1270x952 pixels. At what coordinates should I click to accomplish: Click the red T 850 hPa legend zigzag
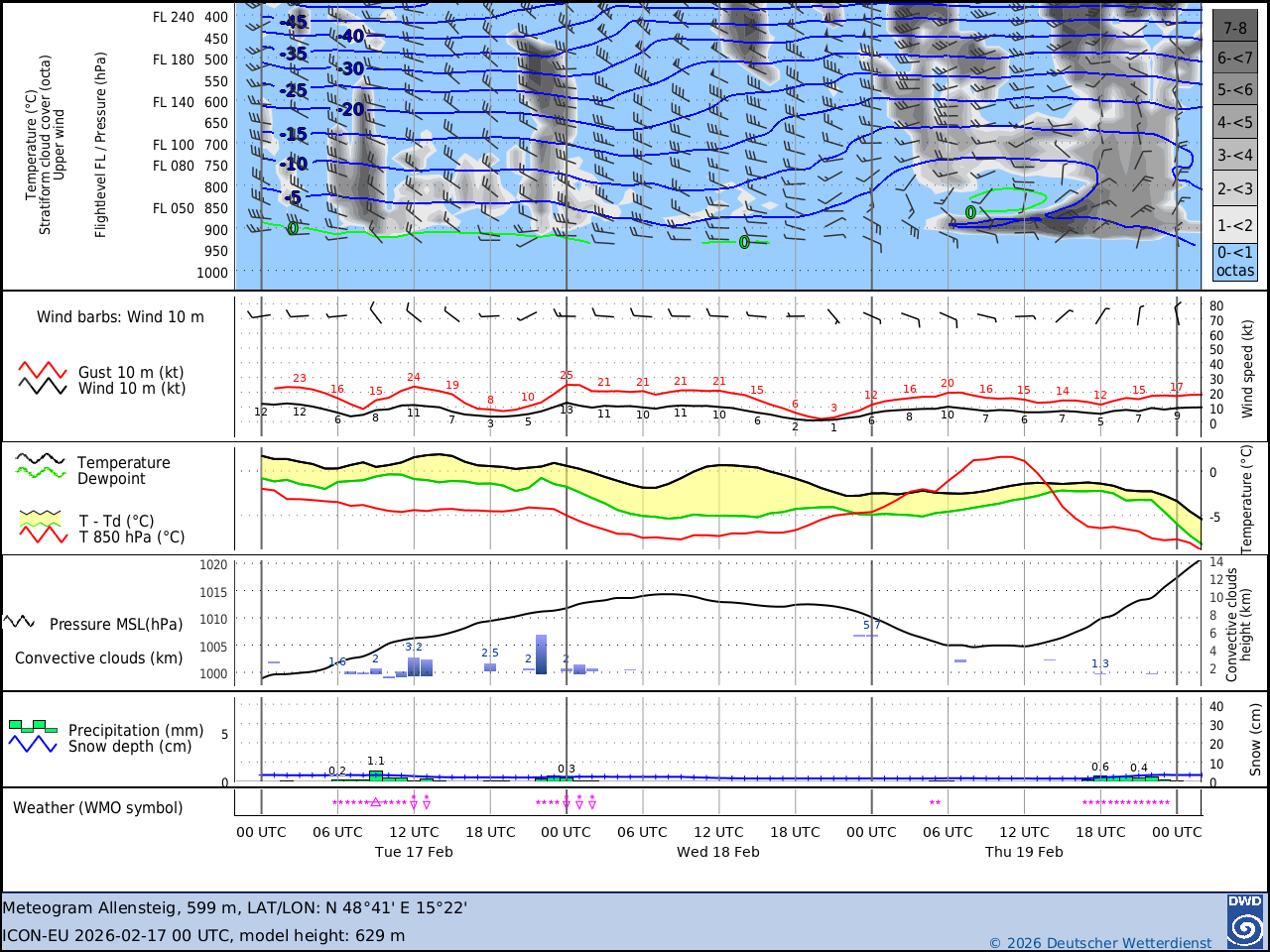(44, 535)
